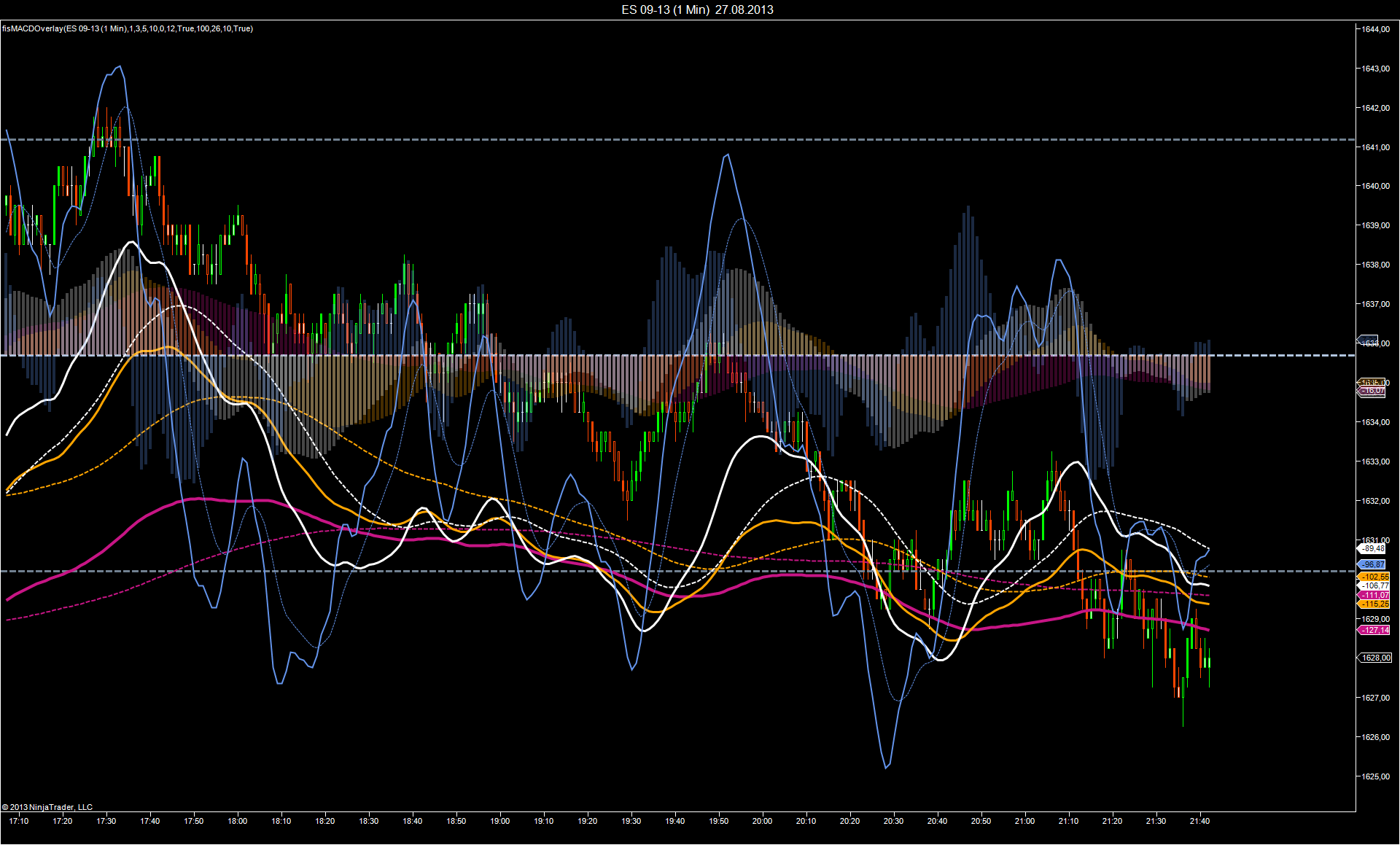Click the 1625,00 price axis label
The width and height of the screenshot is (1400, 845).
1375,776
